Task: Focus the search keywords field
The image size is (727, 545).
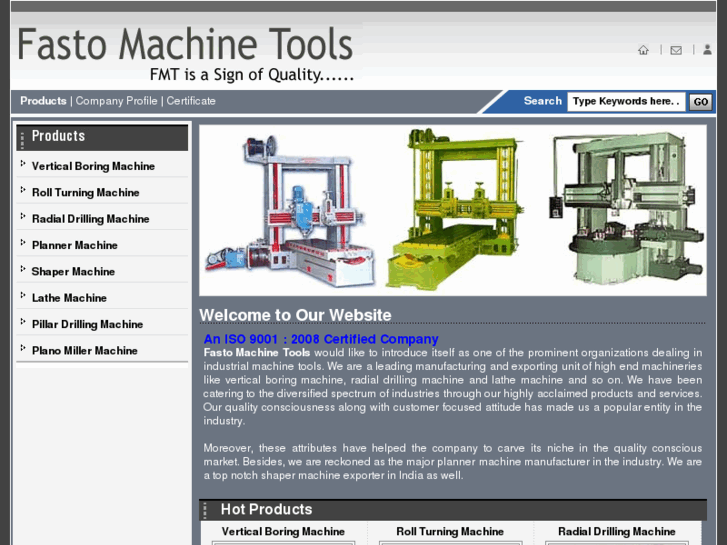Action: click(626, 101)
